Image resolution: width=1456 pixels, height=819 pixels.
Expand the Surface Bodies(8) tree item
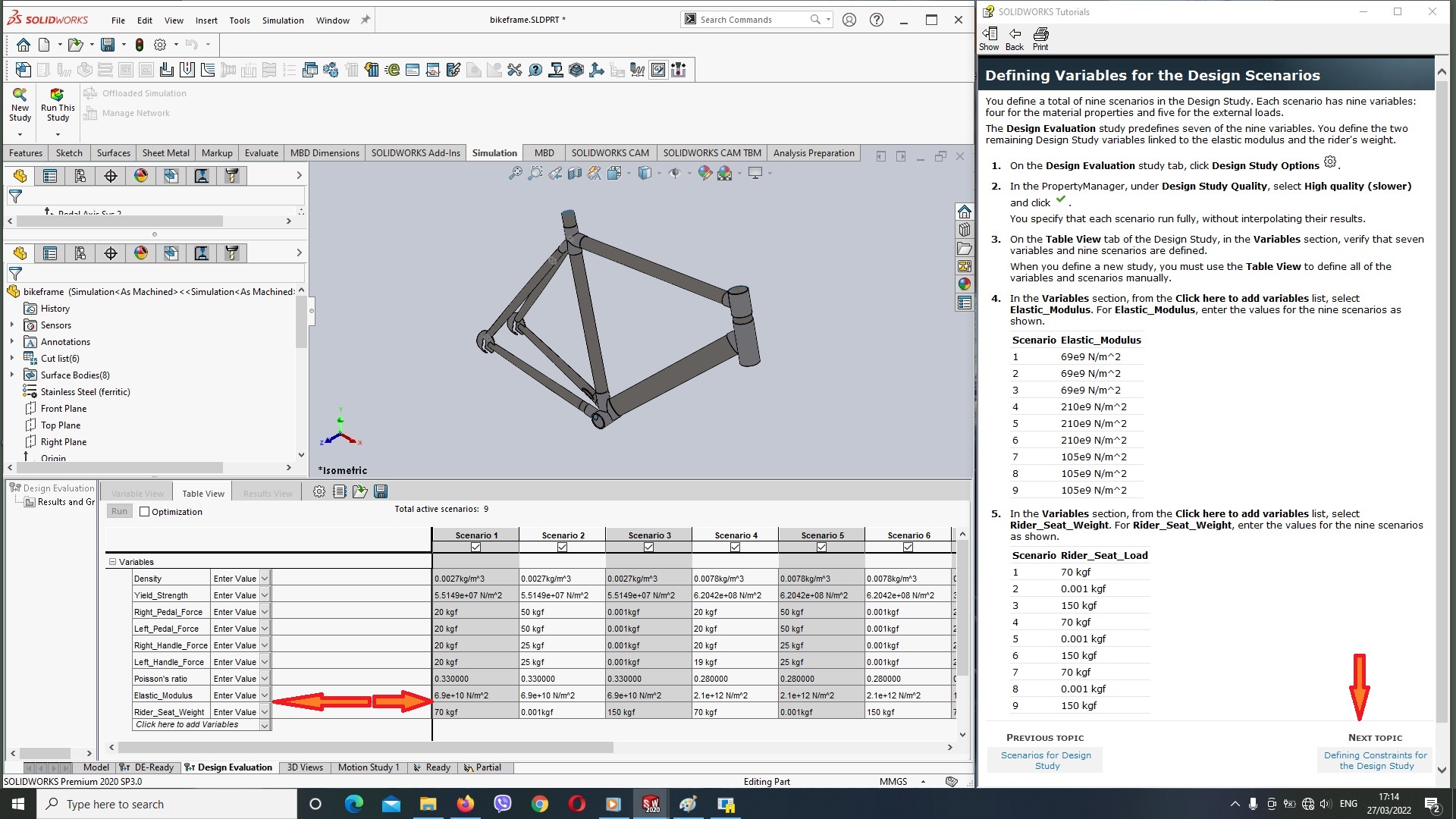[x=11, y=375]
